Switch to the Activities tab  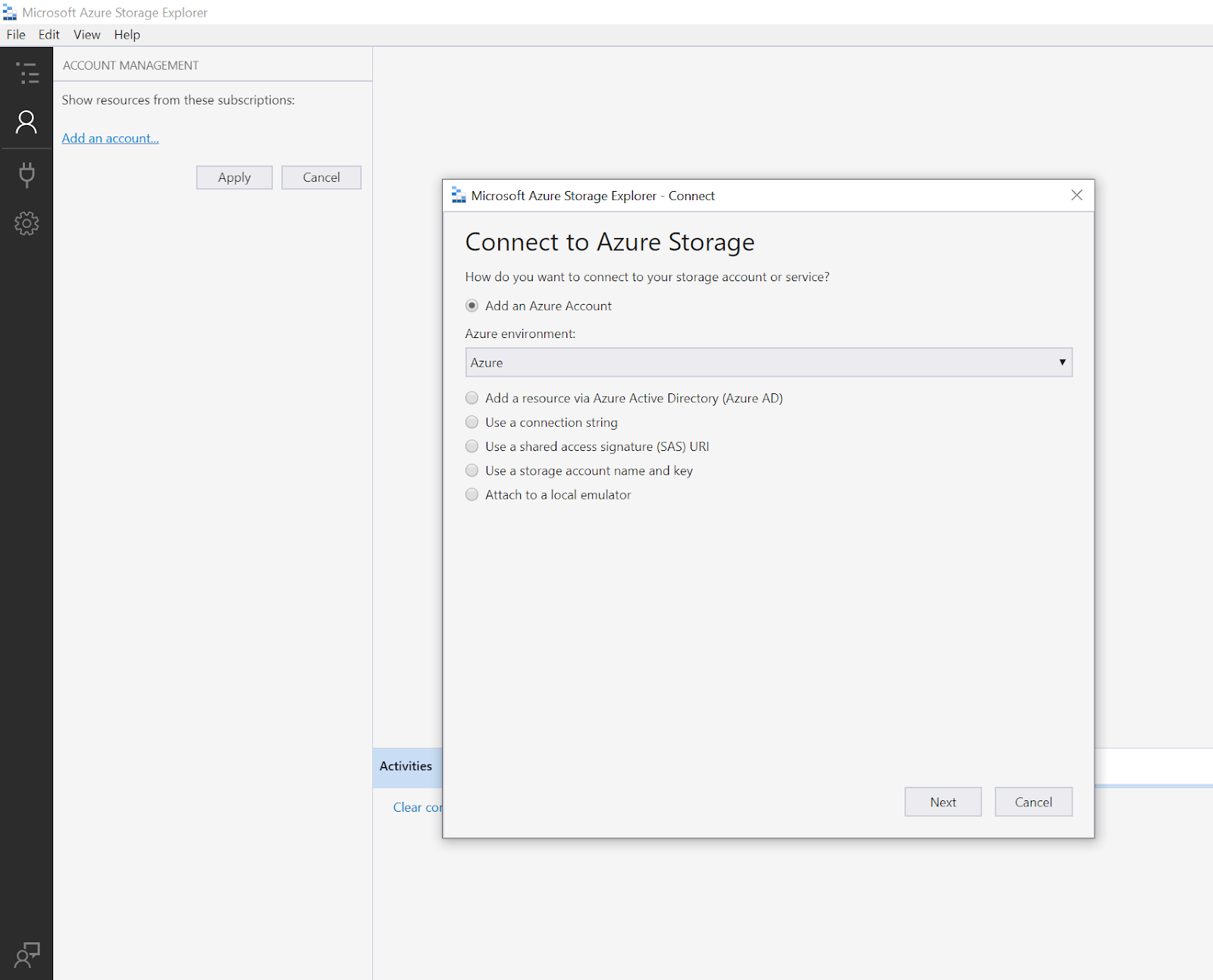[406, 766]
